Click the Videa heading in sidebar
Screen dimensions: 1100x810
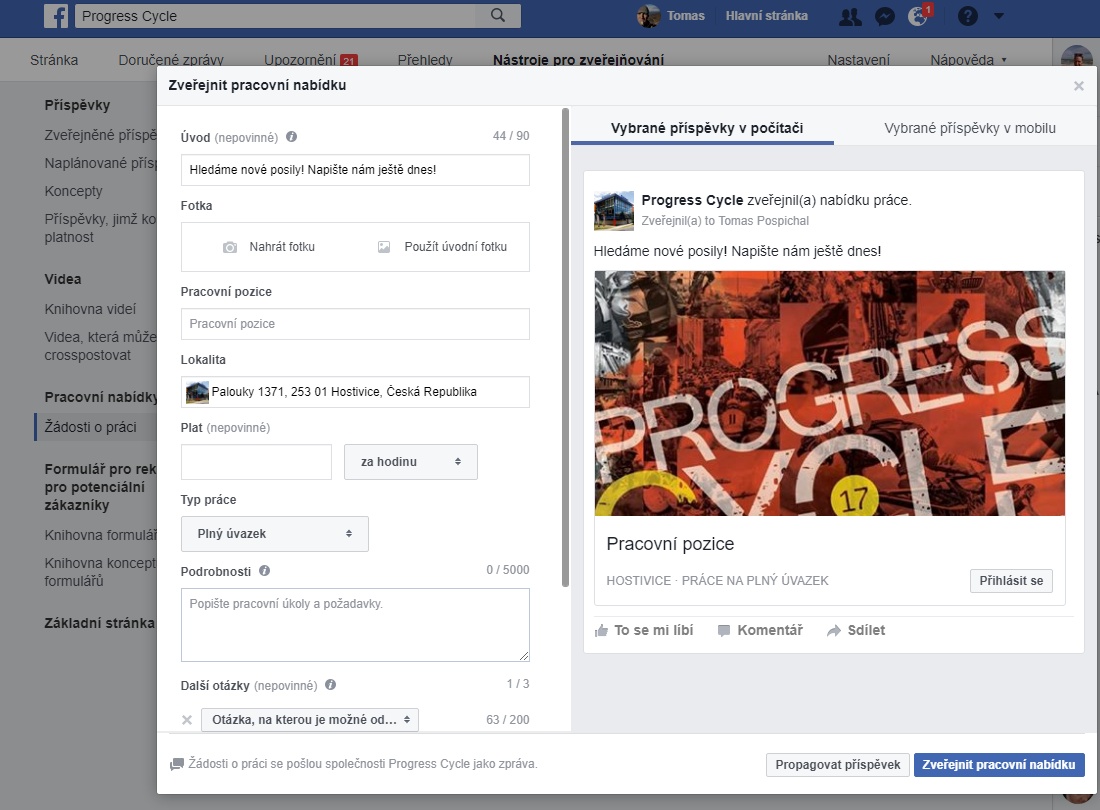click(63, 279)
